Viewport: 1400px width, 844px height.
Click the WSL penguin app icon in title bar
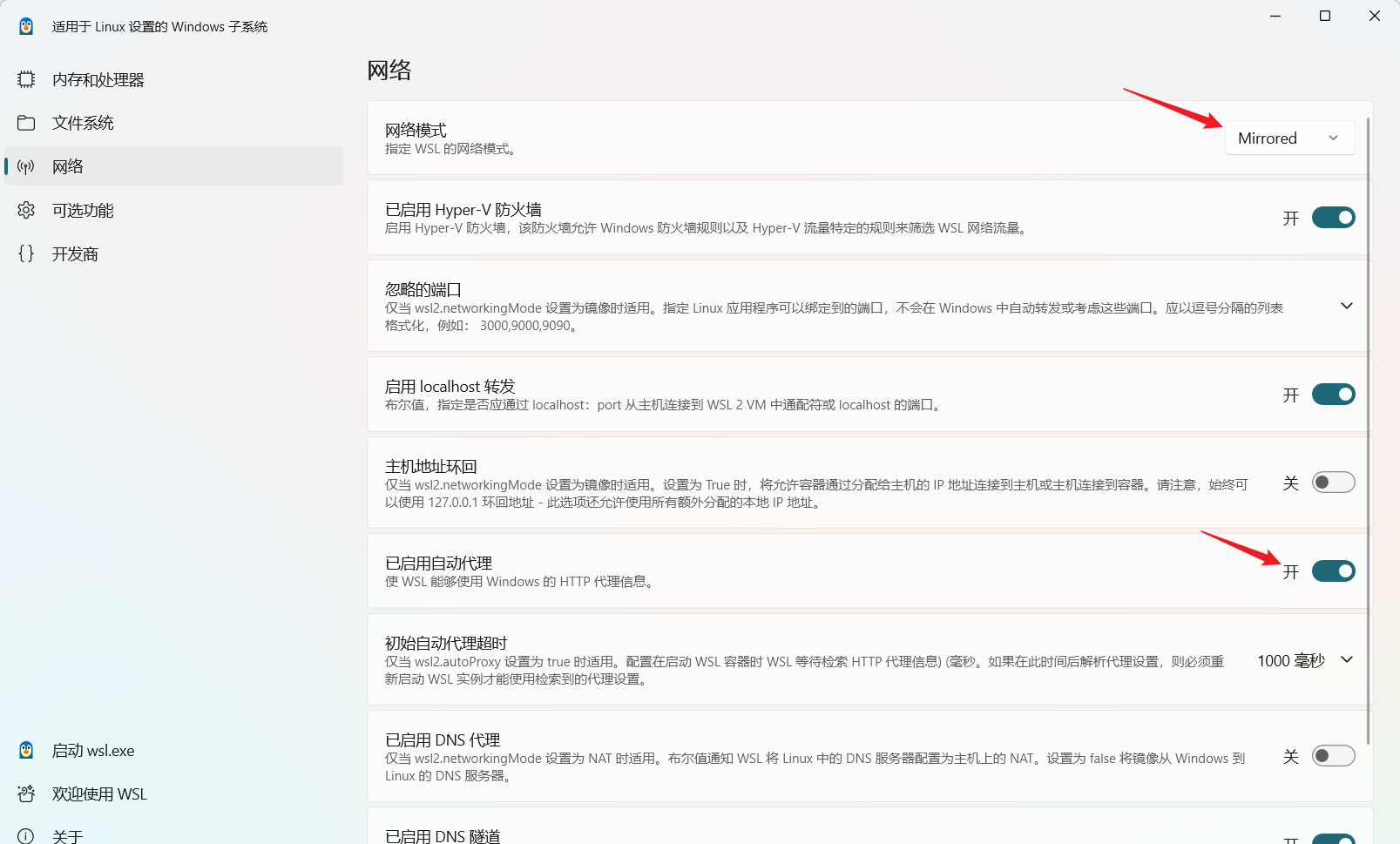(26, 26)
